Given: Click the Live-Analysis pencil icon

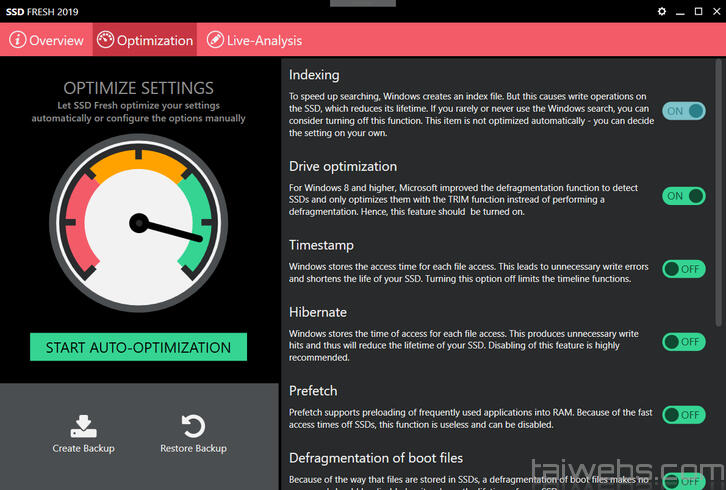Looking at the screenshot, I should click(x=215, y=40).
